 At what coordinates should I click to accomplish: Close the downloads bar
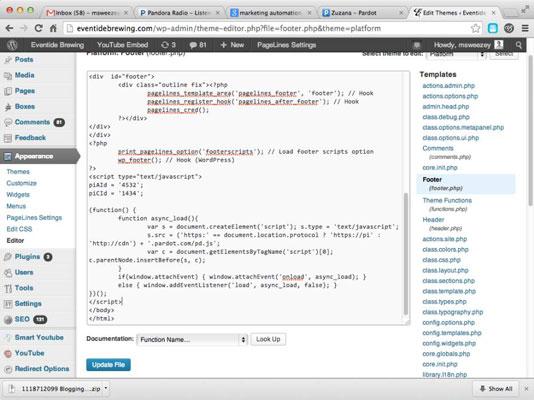[527, 389]
